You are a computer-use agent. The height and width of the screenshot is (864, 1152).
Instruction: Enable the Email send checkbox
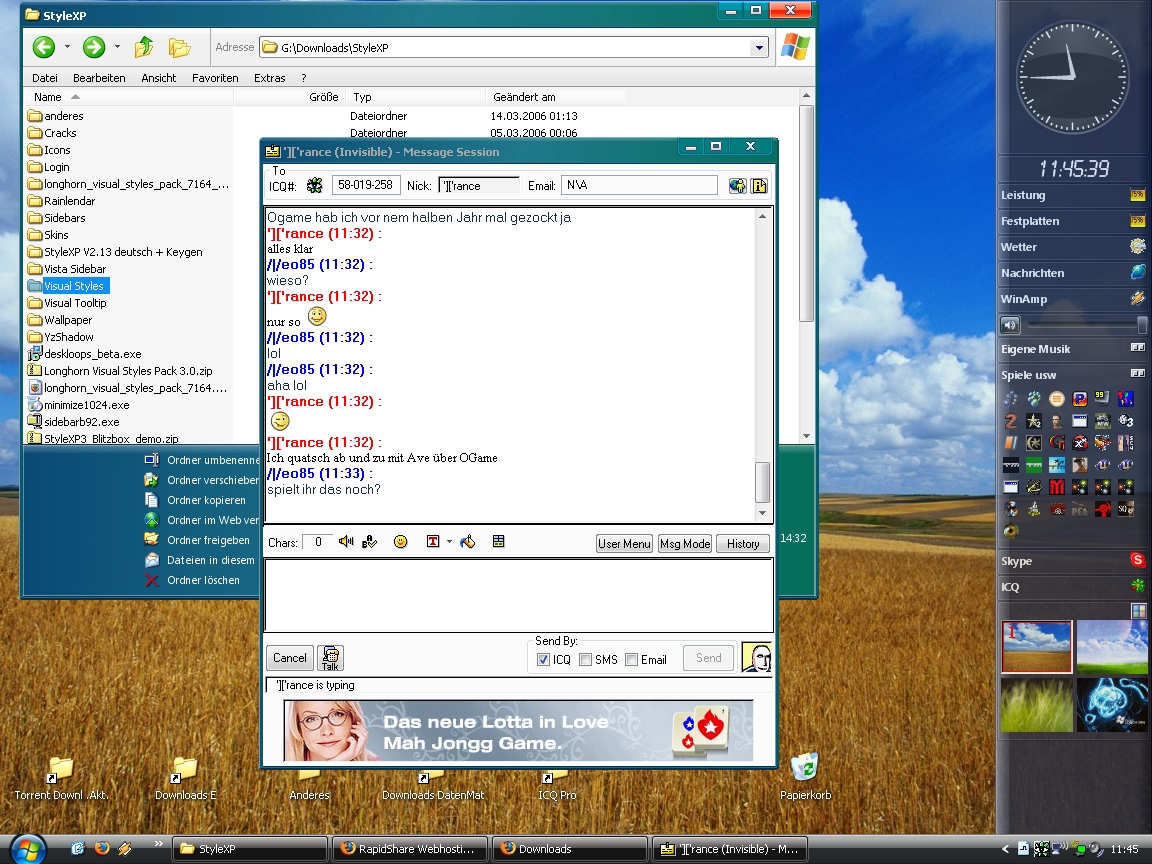point(631,659)
